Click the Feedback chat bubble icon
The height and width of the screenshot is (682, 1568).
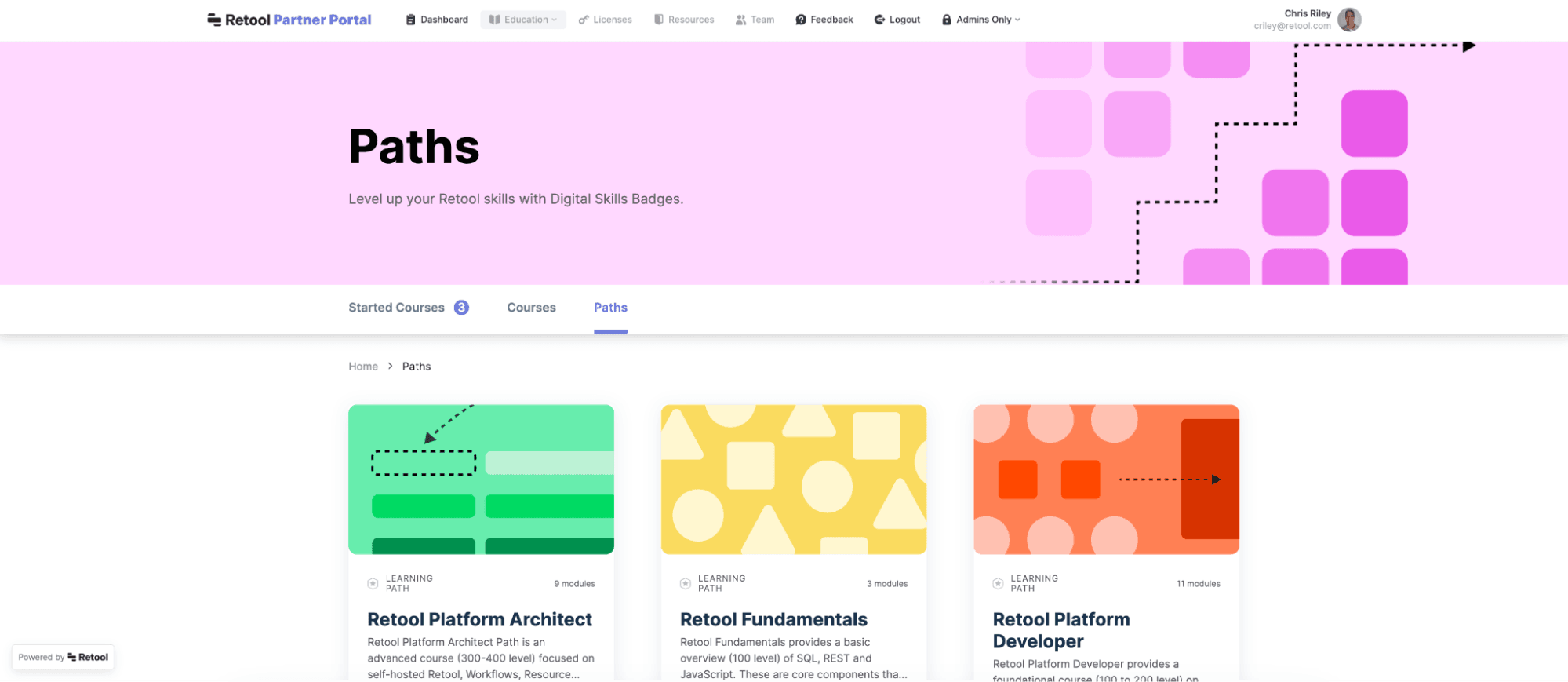point(801,20)
